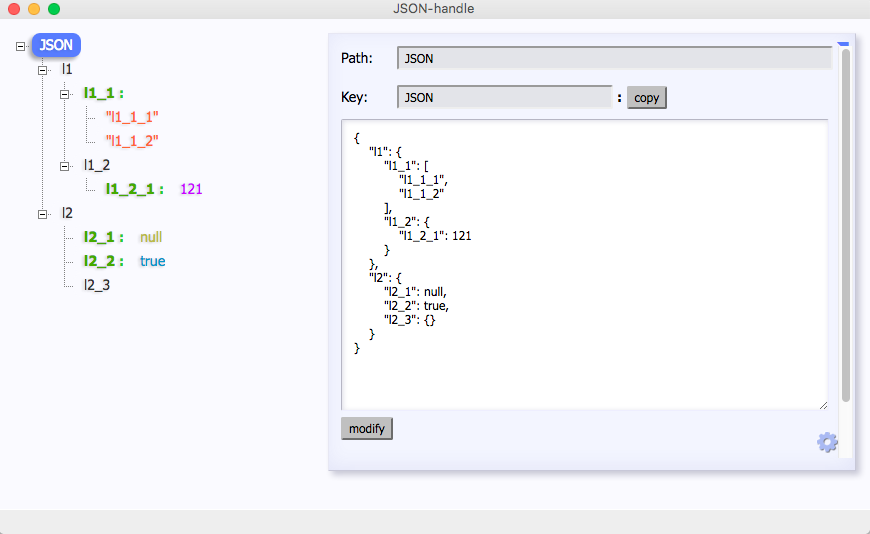Select the l1 node label
This screenshot has height=534, width=870.
[67, 69]
